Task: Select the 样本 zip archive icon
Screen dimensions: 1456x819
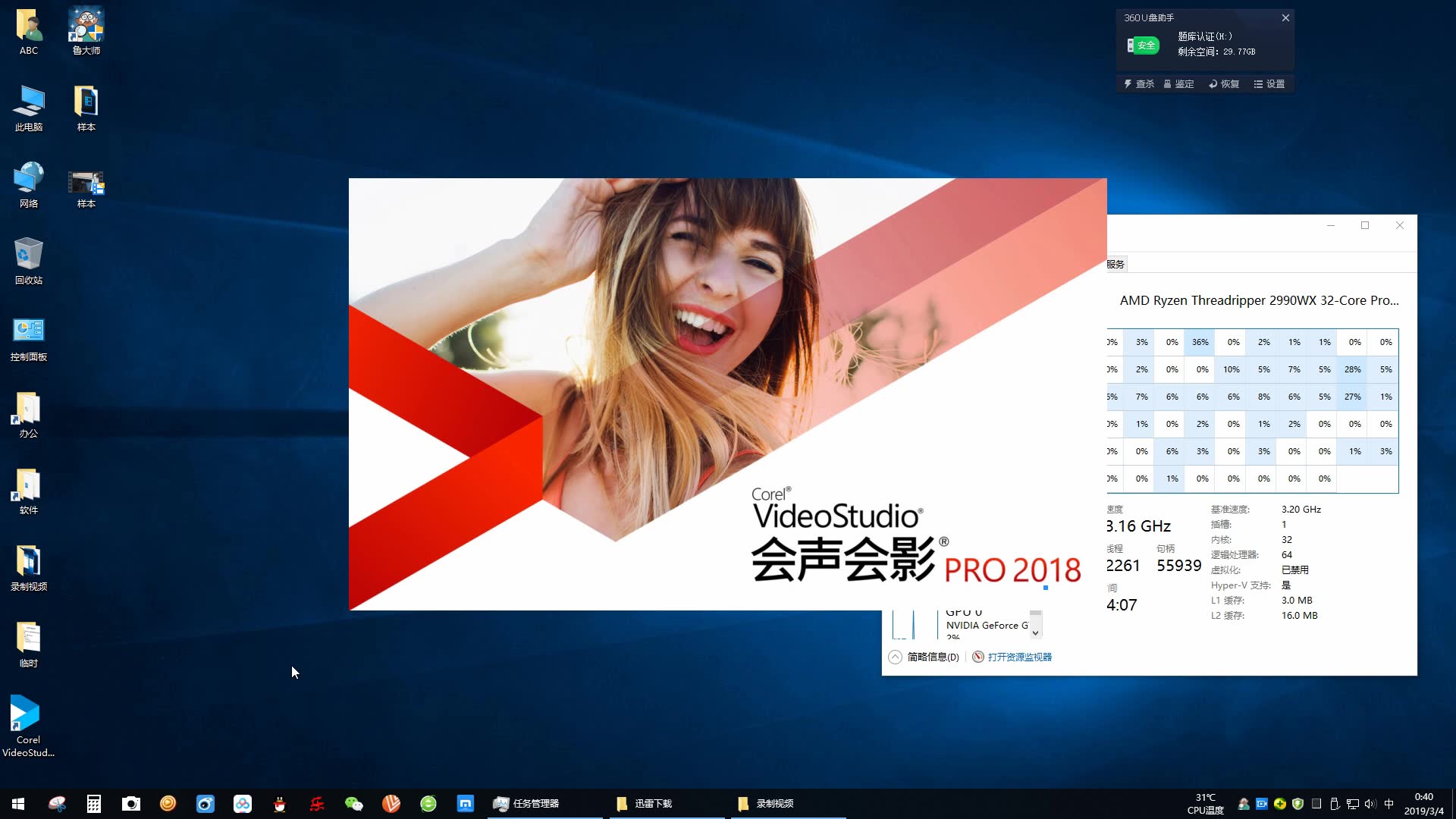Action: 86,108
